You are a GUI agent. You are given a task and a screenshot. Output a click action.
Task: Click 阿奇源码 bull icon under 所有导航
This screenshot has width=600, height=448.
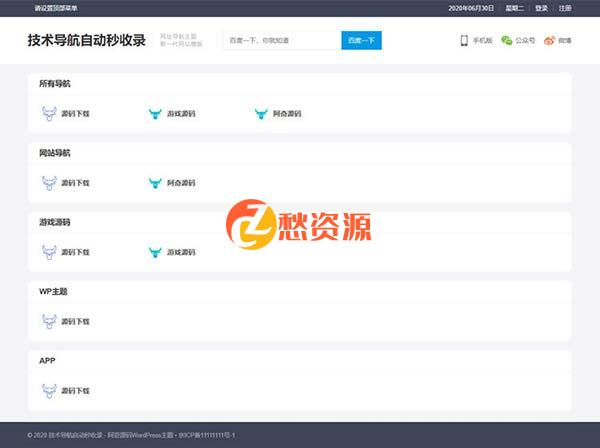[261, 114]
